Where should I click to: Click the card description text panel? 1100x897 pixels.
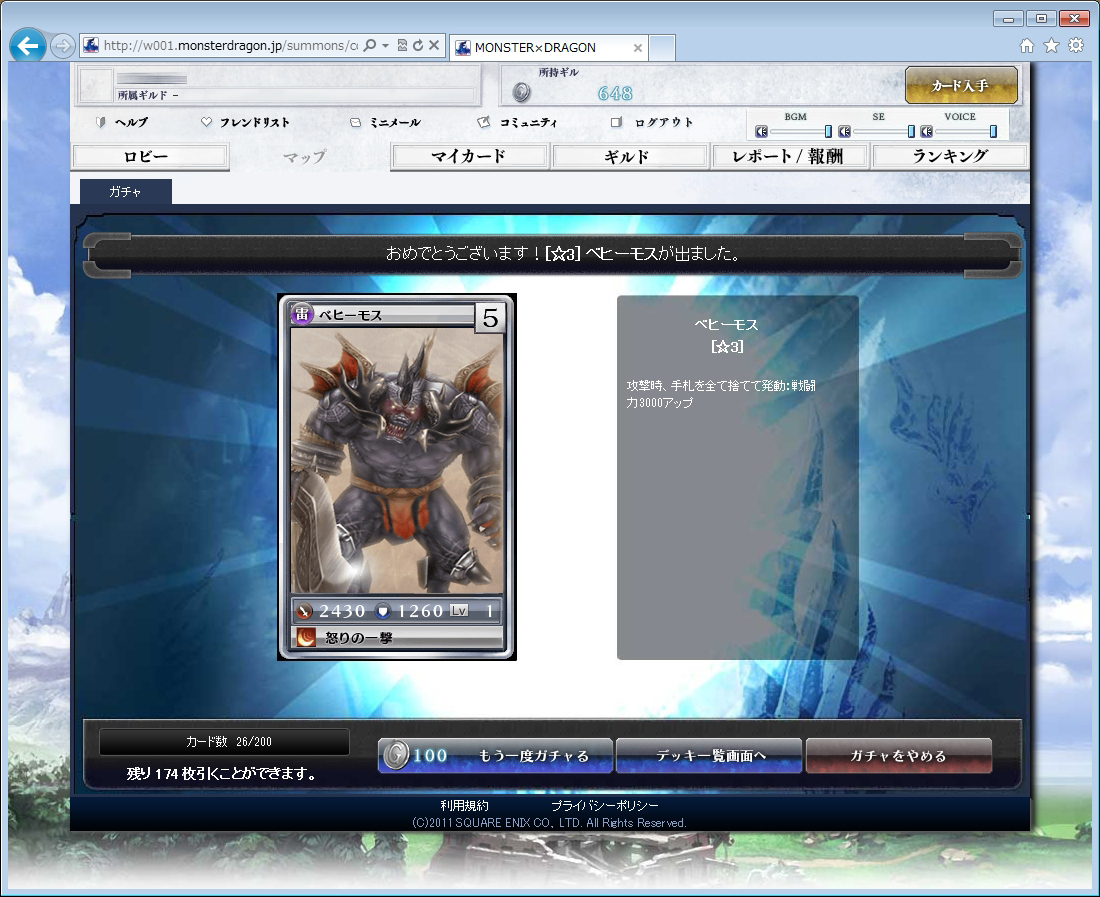coord(737,478)
